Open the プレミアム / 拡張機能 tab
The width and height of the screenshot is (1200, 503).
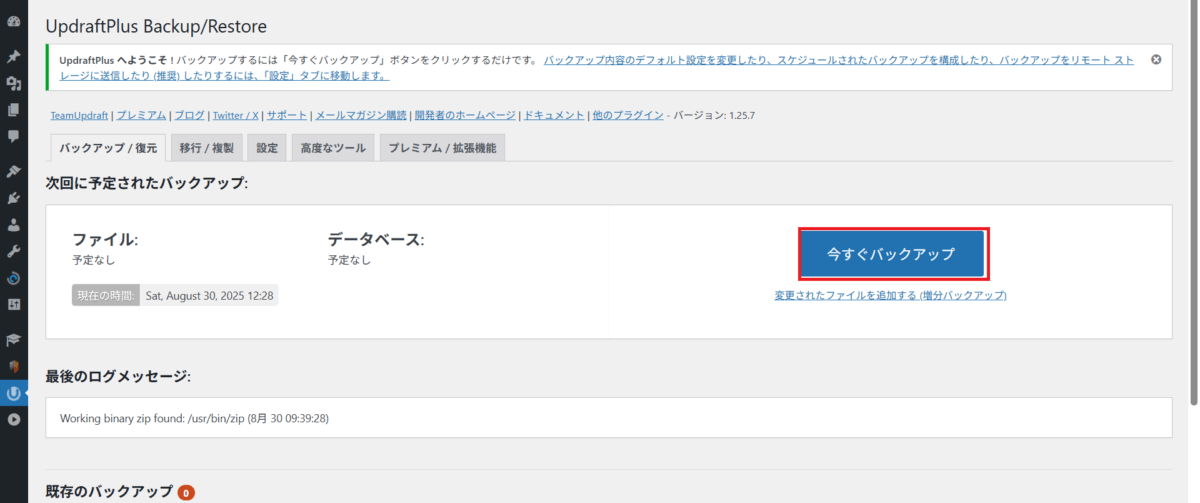442,148
